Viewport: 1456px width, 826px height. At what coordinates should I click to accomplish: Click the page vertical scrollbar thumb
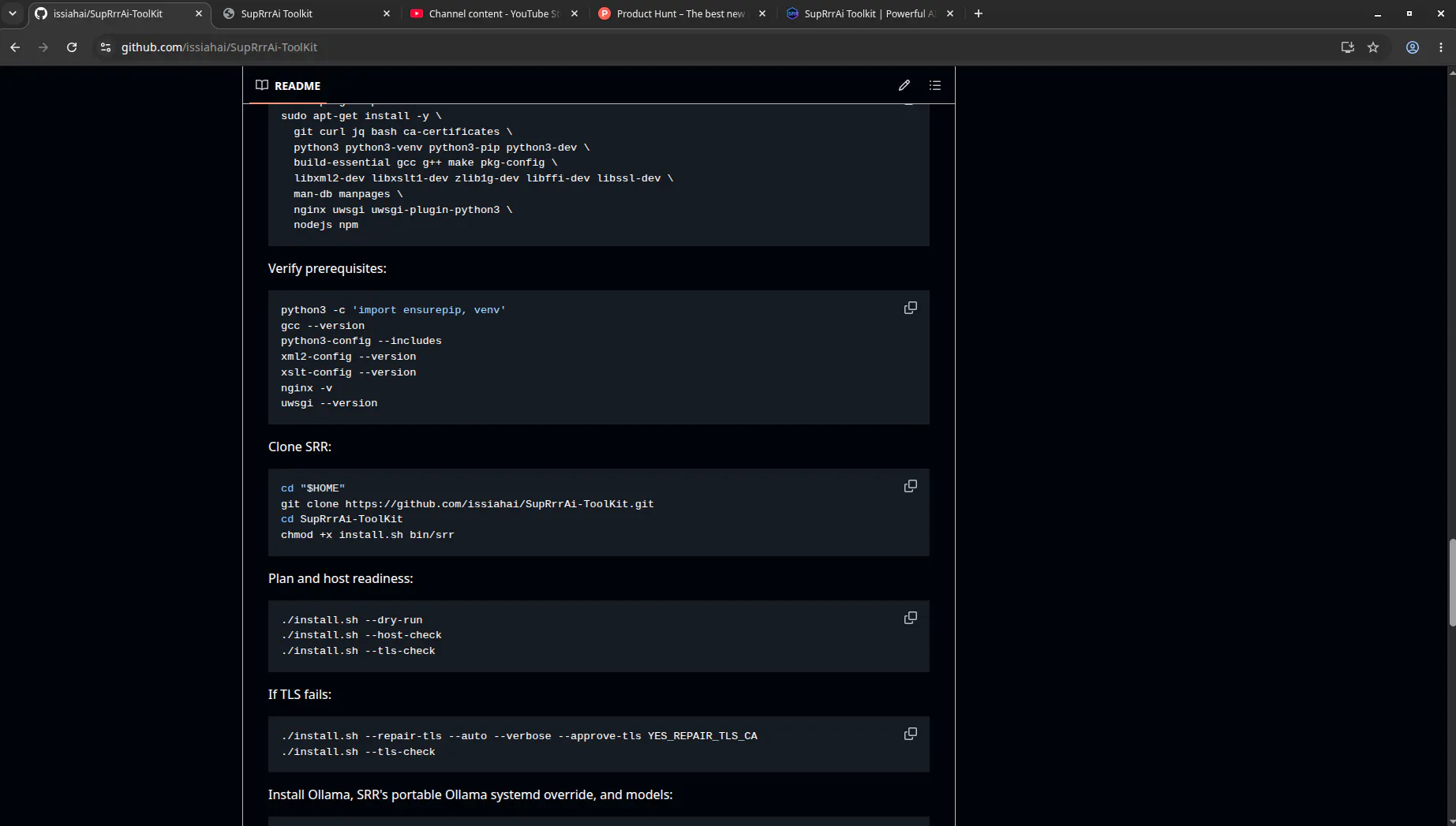tap(1451, 583)
